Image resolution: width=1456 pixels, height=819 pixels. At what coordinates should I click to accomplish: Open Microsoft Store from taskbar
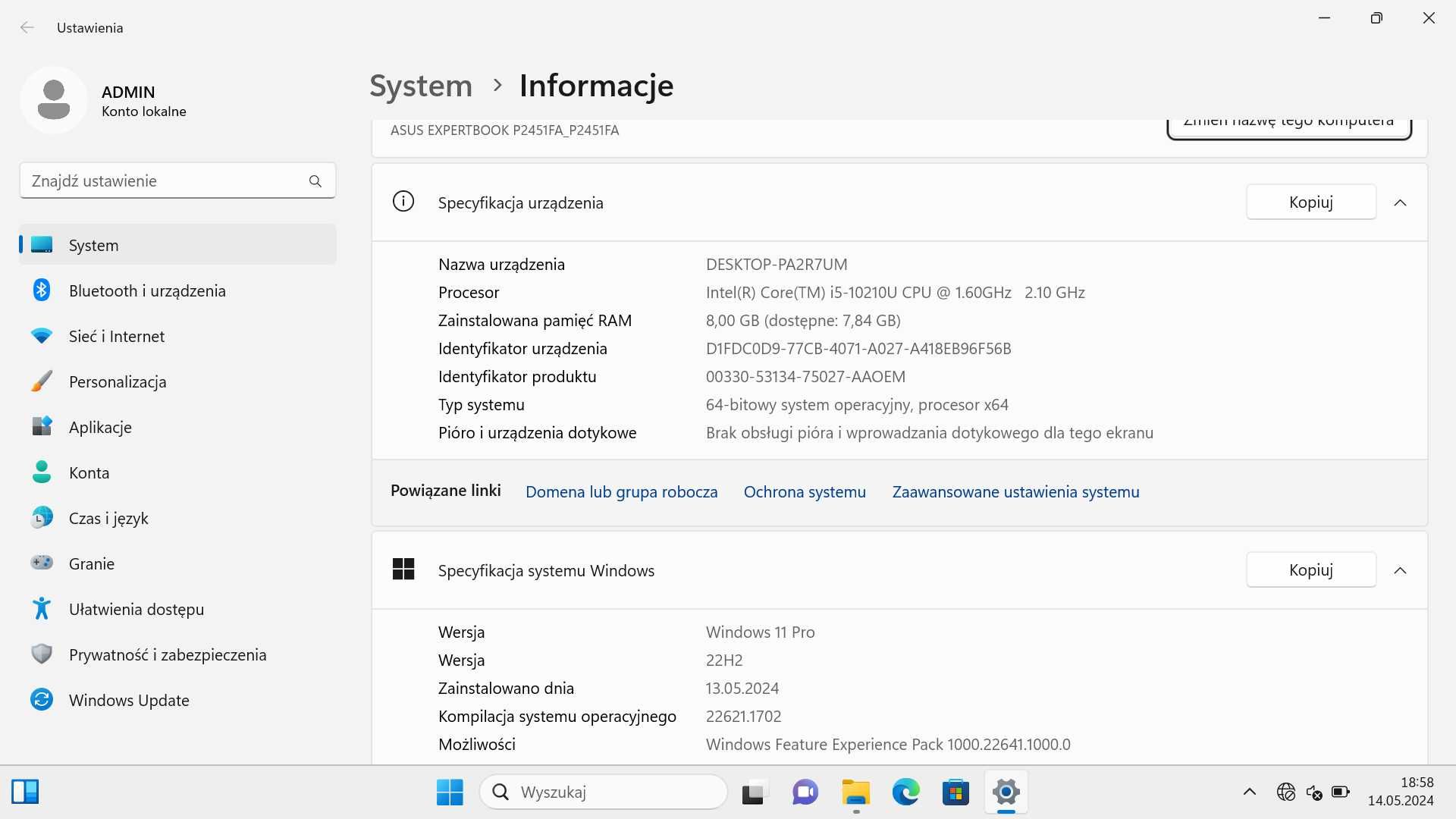955,792
